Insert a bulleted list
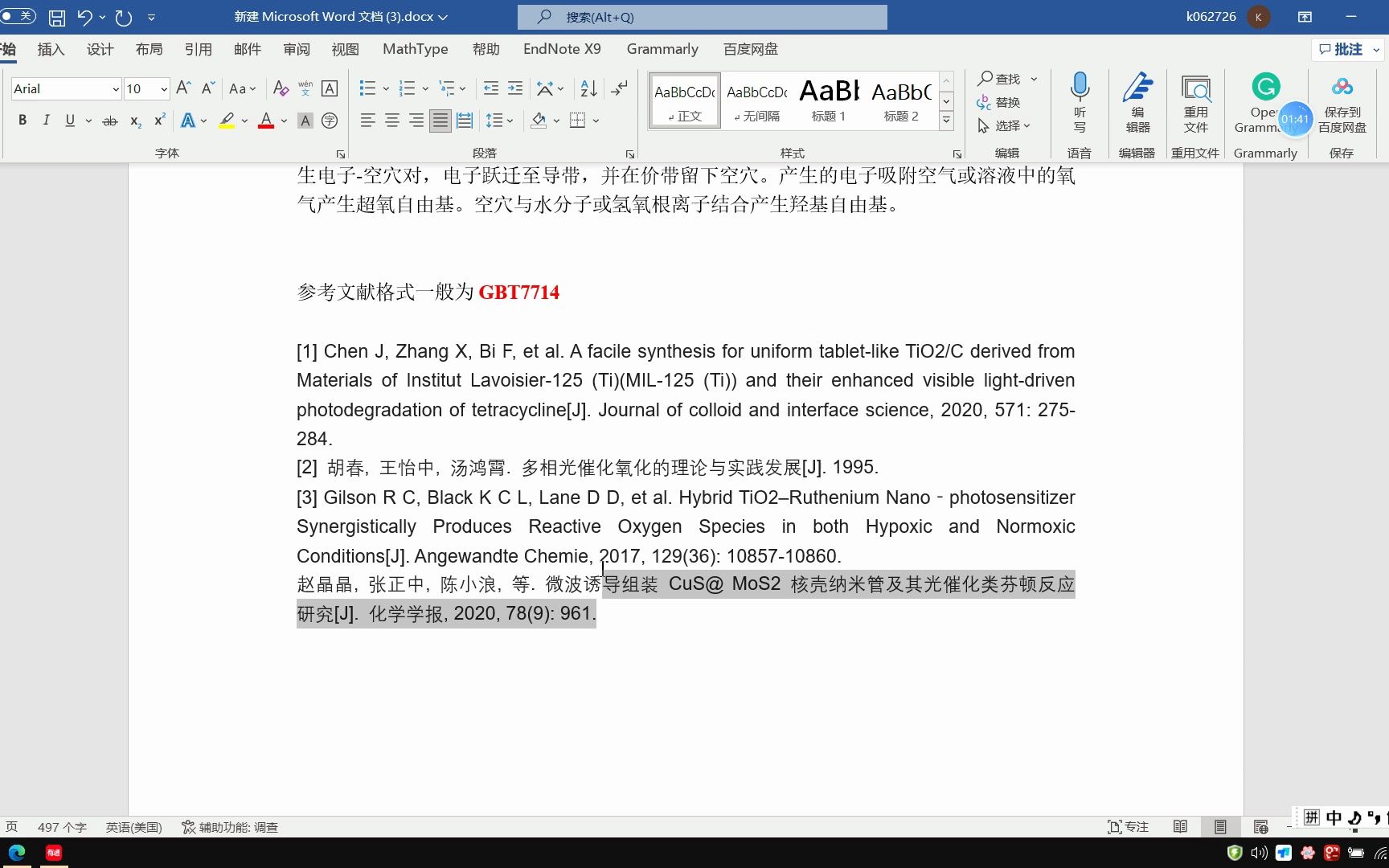The height and width of the screenshot is (868, 1389). [x=367, y=88]
